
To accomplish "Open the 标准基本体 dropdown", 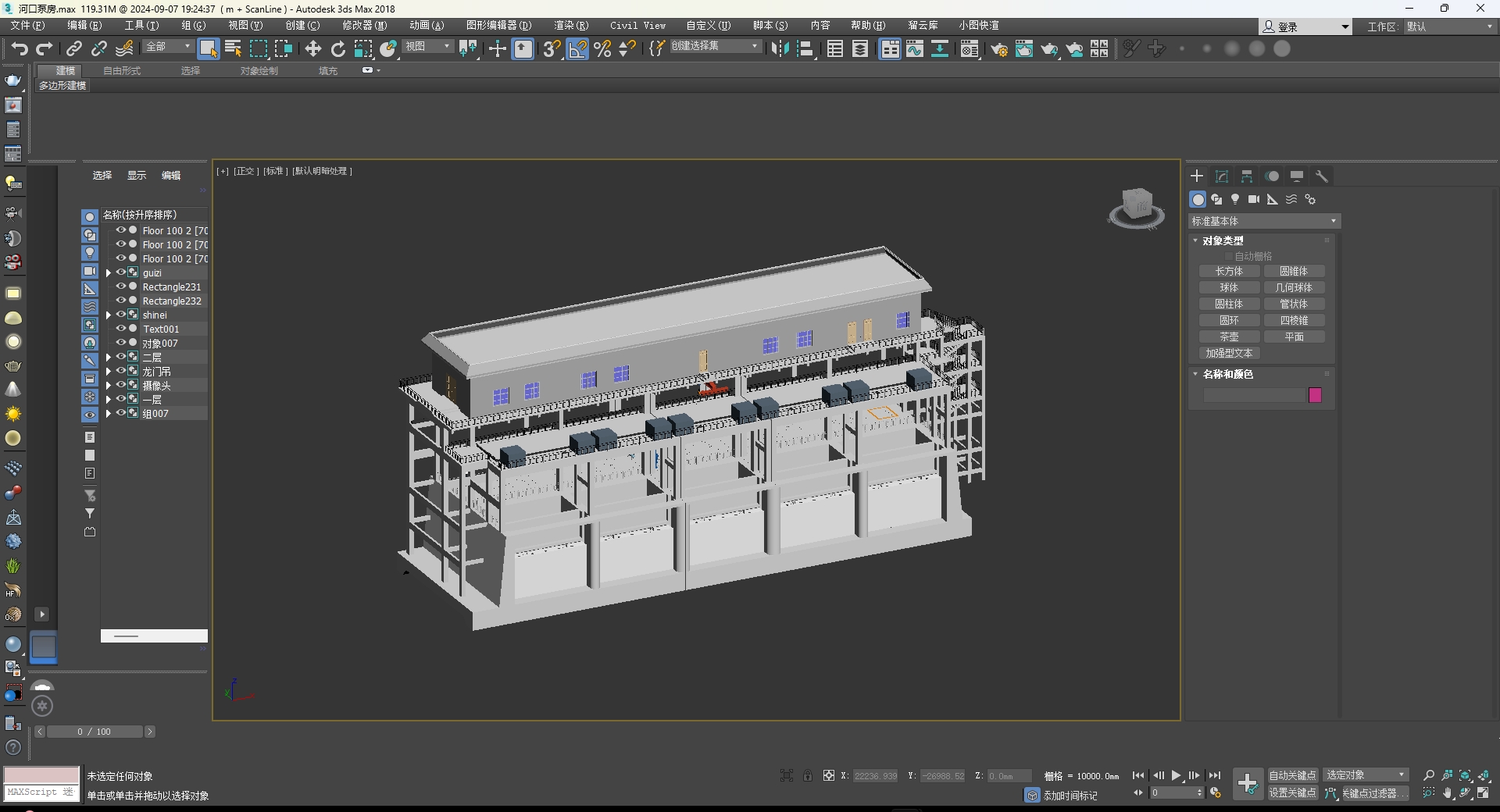I will 1263,222.
